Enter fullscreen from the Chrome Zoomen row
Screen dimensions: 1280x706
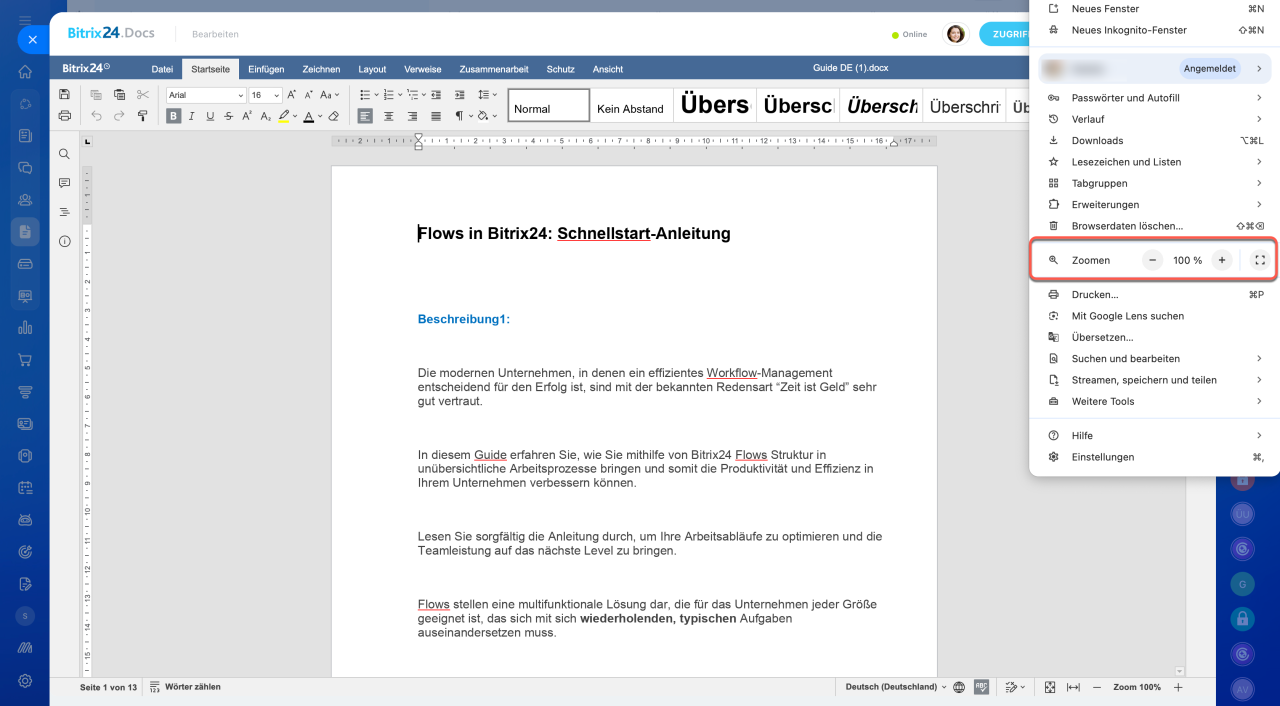[1260, 260]
